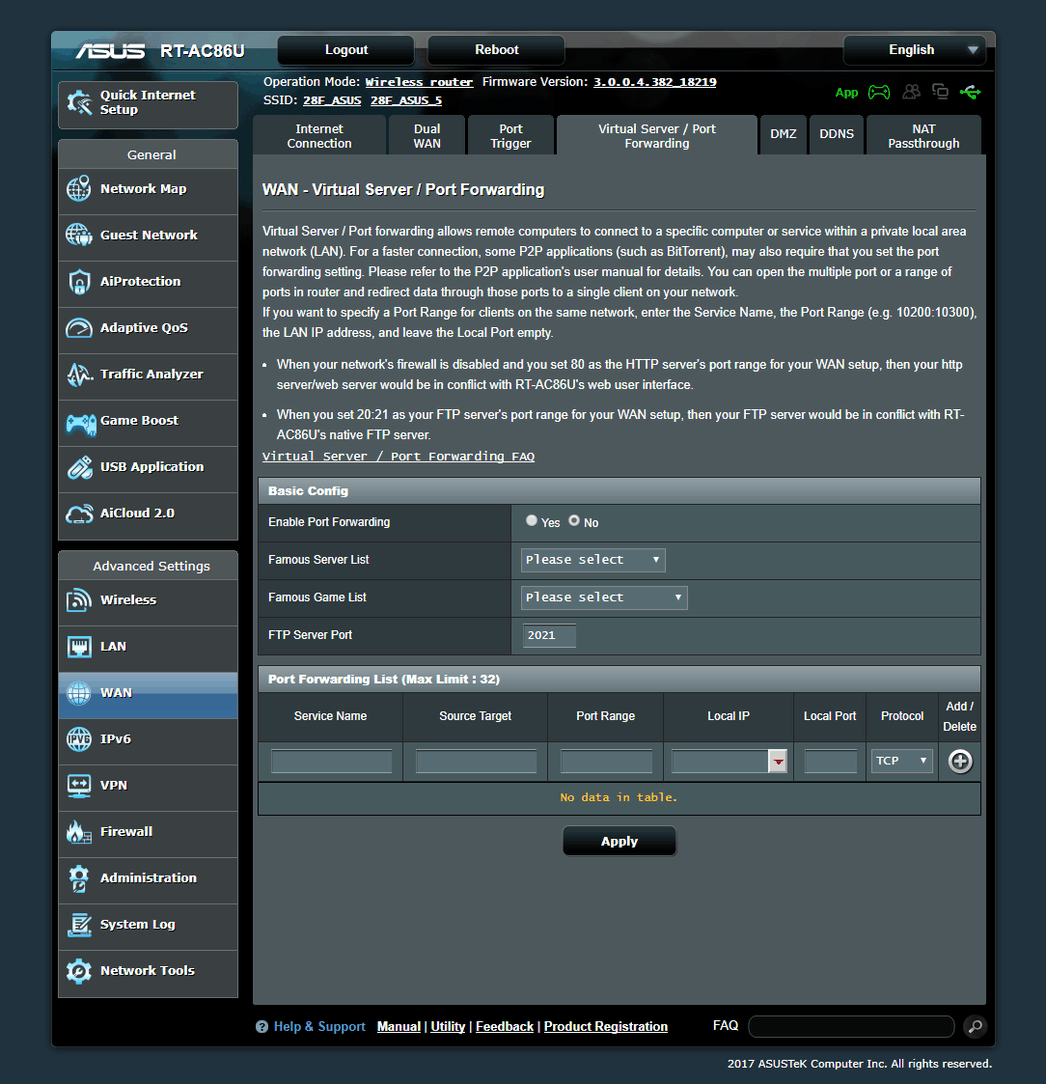Click the Traffic Analyzer icon
This screenshot has width=1046, height=1084.
(x=79, y=374)
